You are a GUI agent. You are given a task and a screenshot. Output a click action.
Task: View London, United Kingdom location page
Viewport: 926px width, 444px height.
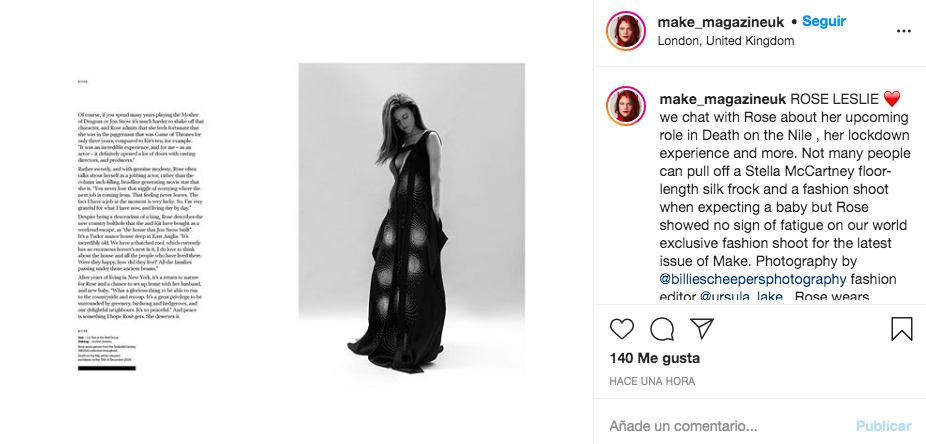coord(726,41)
